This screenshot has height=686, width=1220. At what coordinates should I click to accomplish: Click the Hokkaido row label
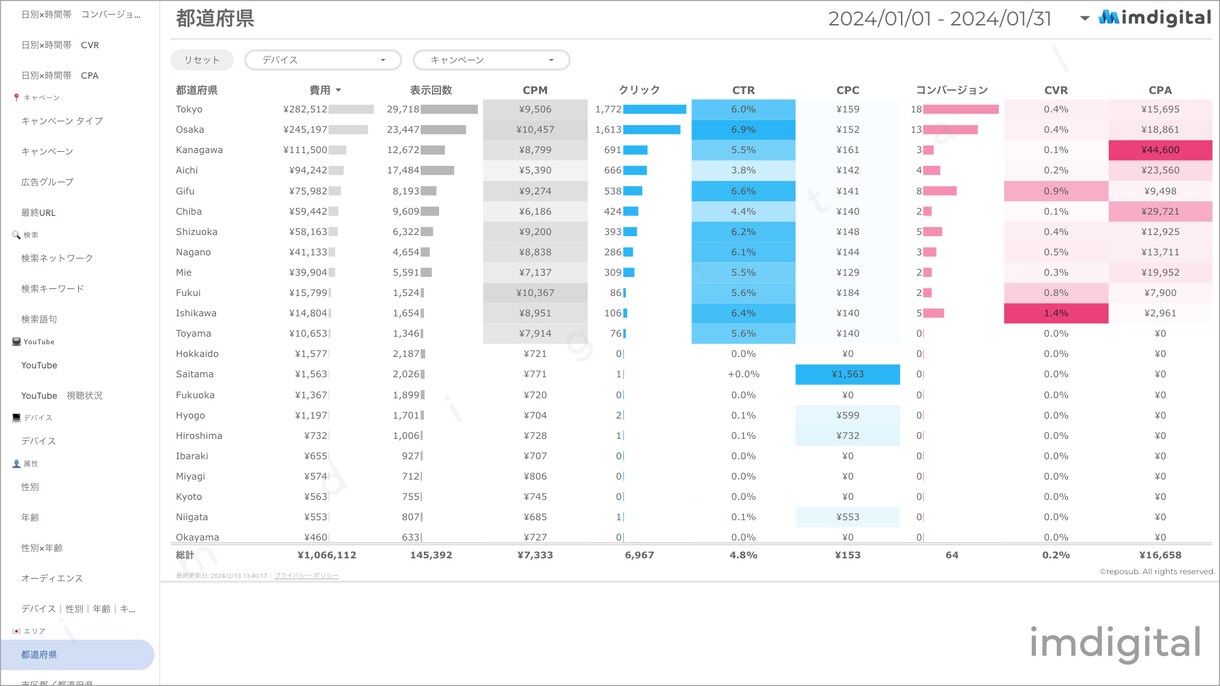(x=196, y=354)
